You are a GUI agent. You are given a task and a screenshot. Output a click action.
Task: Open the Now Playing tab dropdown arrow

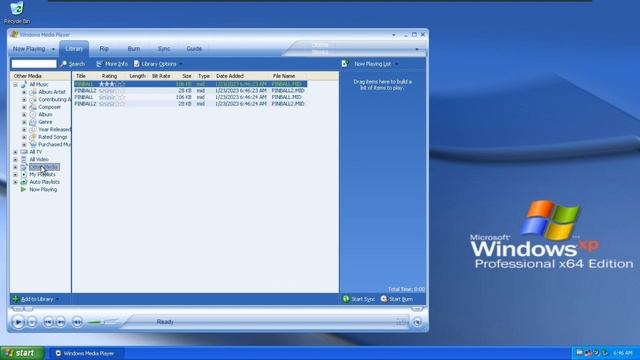53,49
